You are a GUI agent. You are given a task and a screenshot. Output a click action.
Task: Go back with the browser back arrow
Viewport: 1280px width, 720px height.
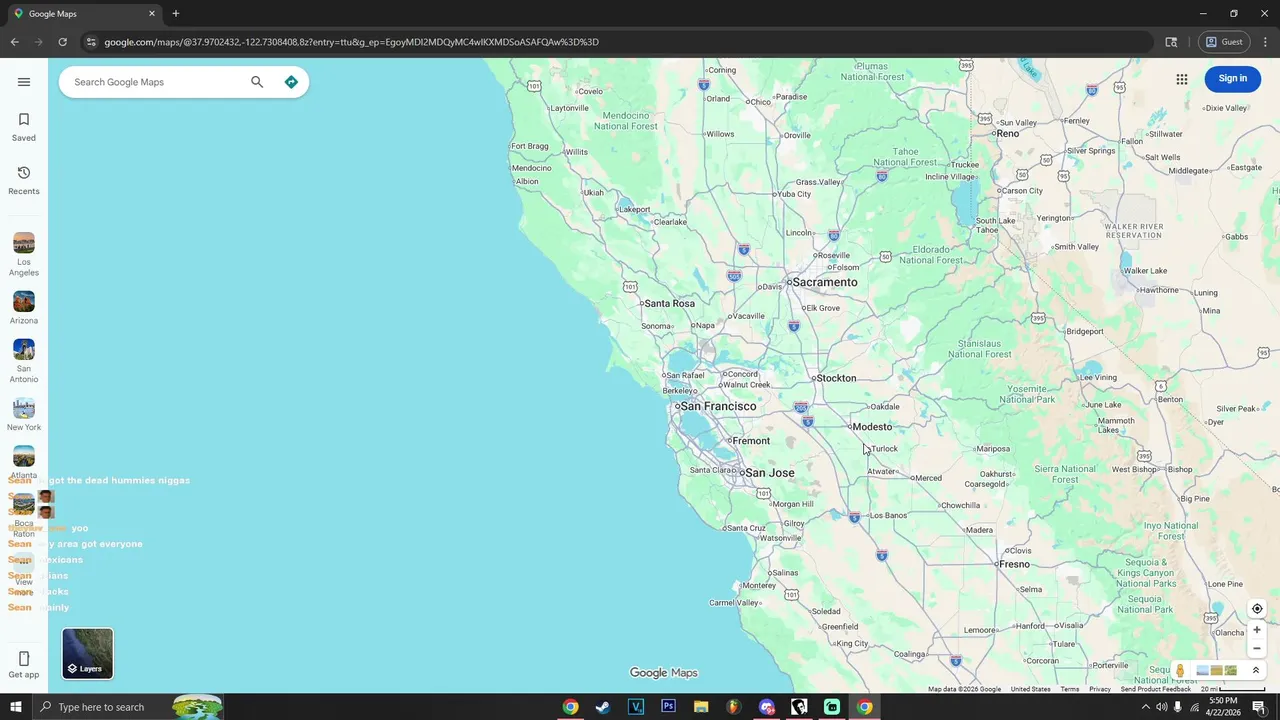point(14,42)
